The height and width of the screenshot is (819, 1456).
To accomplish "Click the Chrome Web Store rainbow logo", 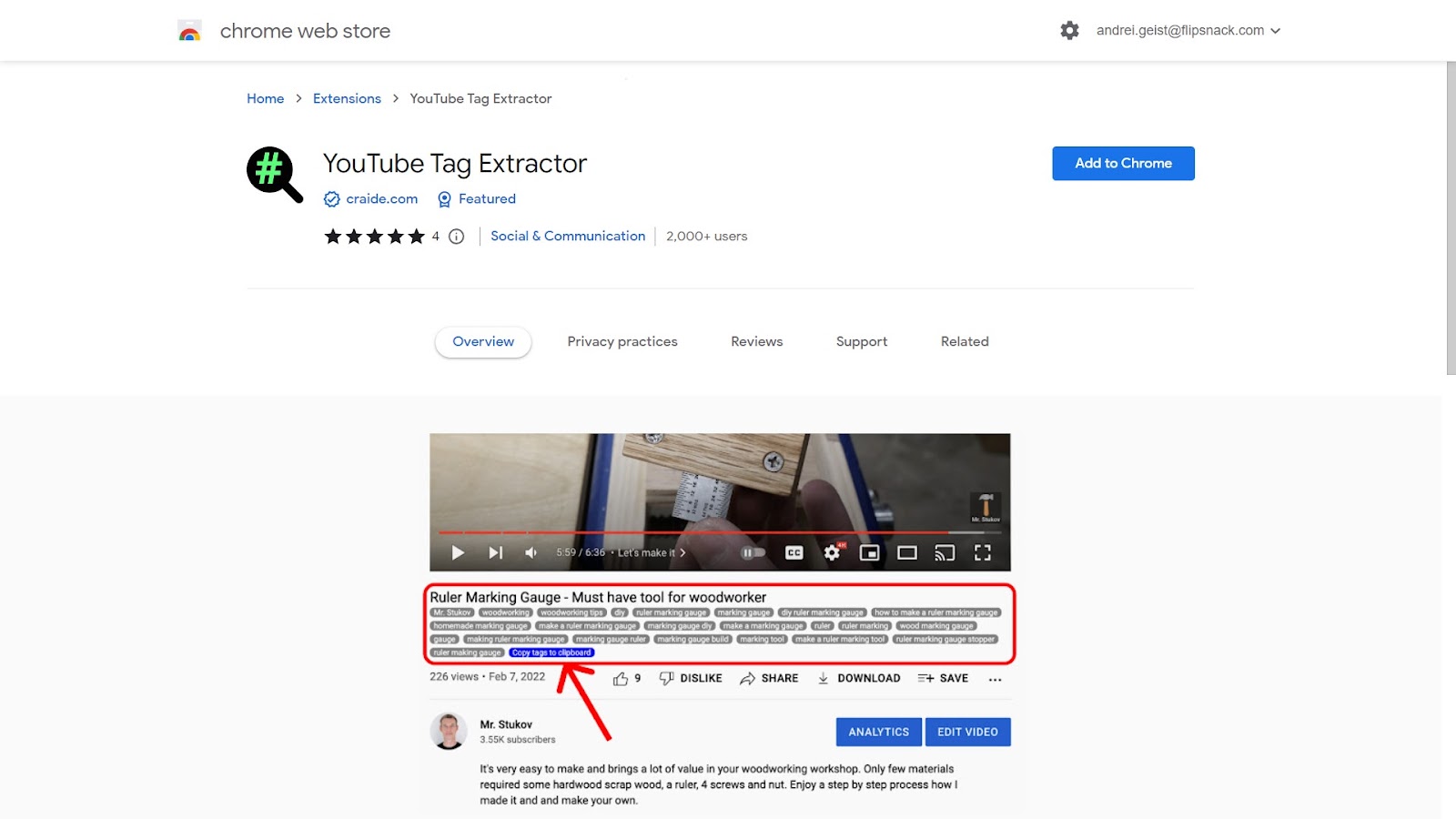I will [x=189, y=31].
